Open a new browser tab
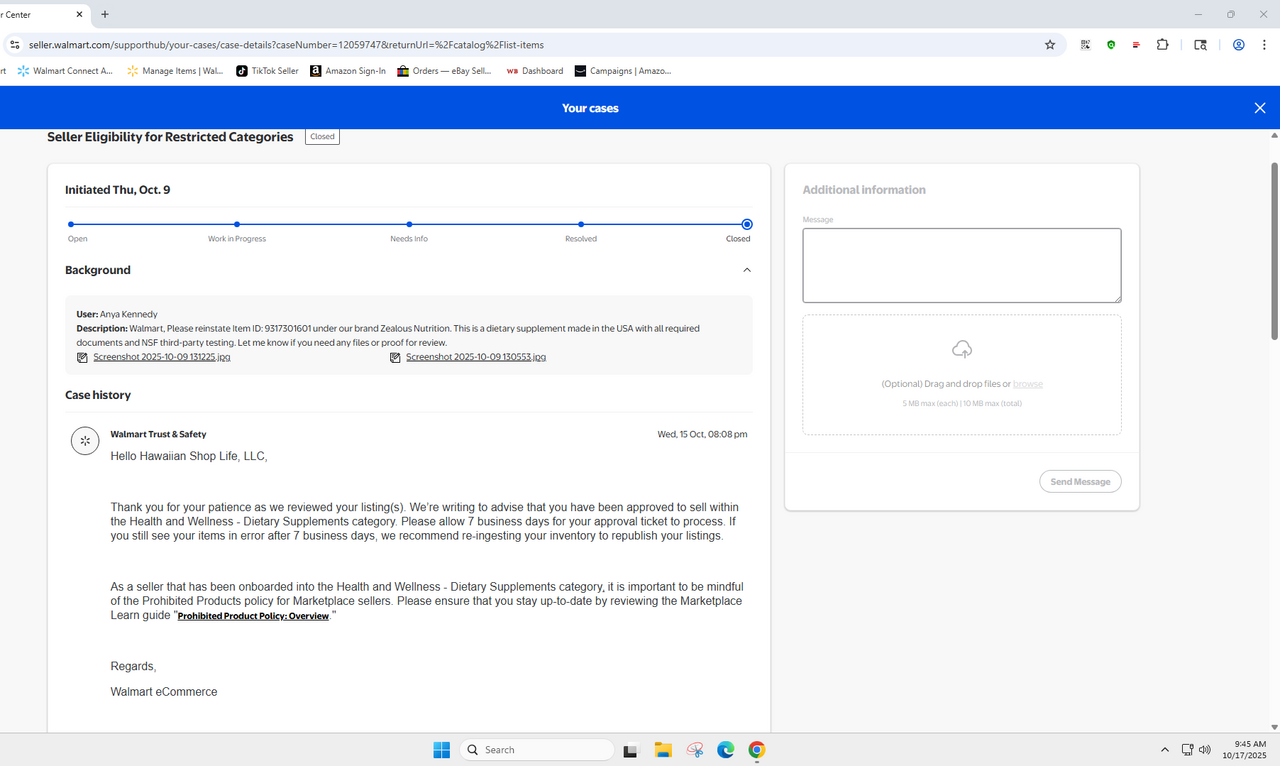 (105, 14)
